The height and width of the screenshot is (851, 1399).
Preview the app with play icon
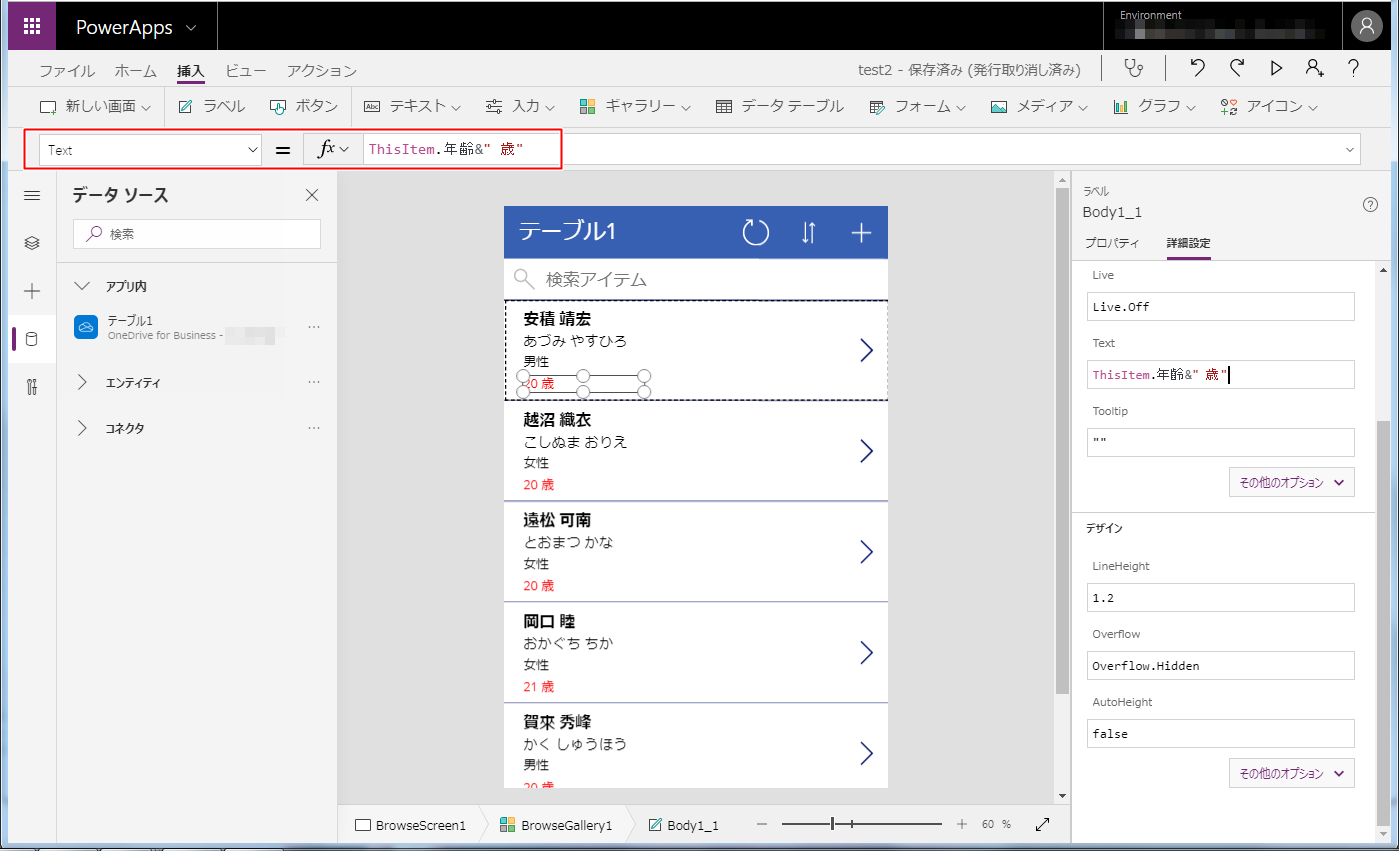1276,68
